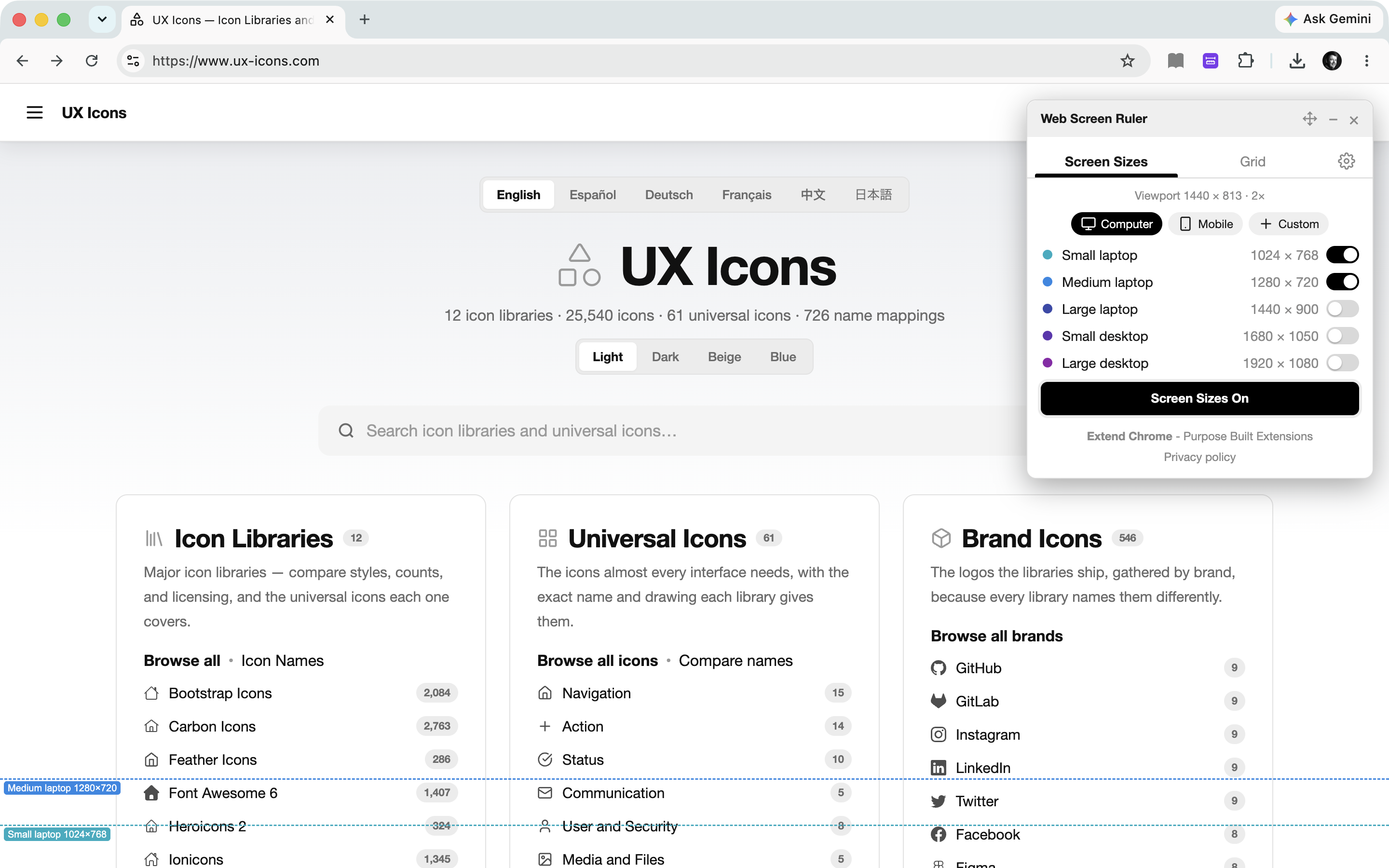The image size is (1389, 868).
Task: Click Ask Gemini button
Action: [1328, 19]
